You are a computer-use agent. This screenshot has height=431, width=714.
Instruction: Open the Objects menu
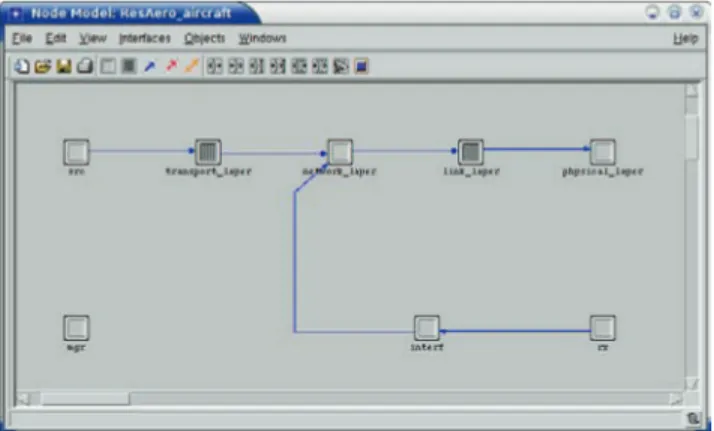pyautogui.click(x=204, y=38)
